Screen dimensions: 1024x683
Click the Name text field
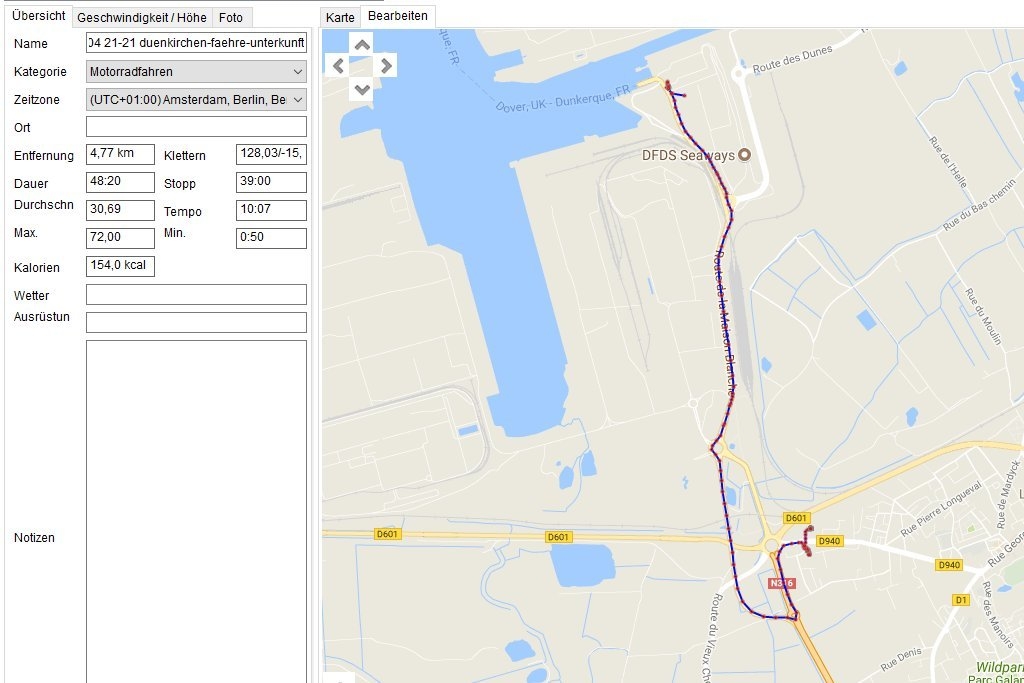(196, 44)
